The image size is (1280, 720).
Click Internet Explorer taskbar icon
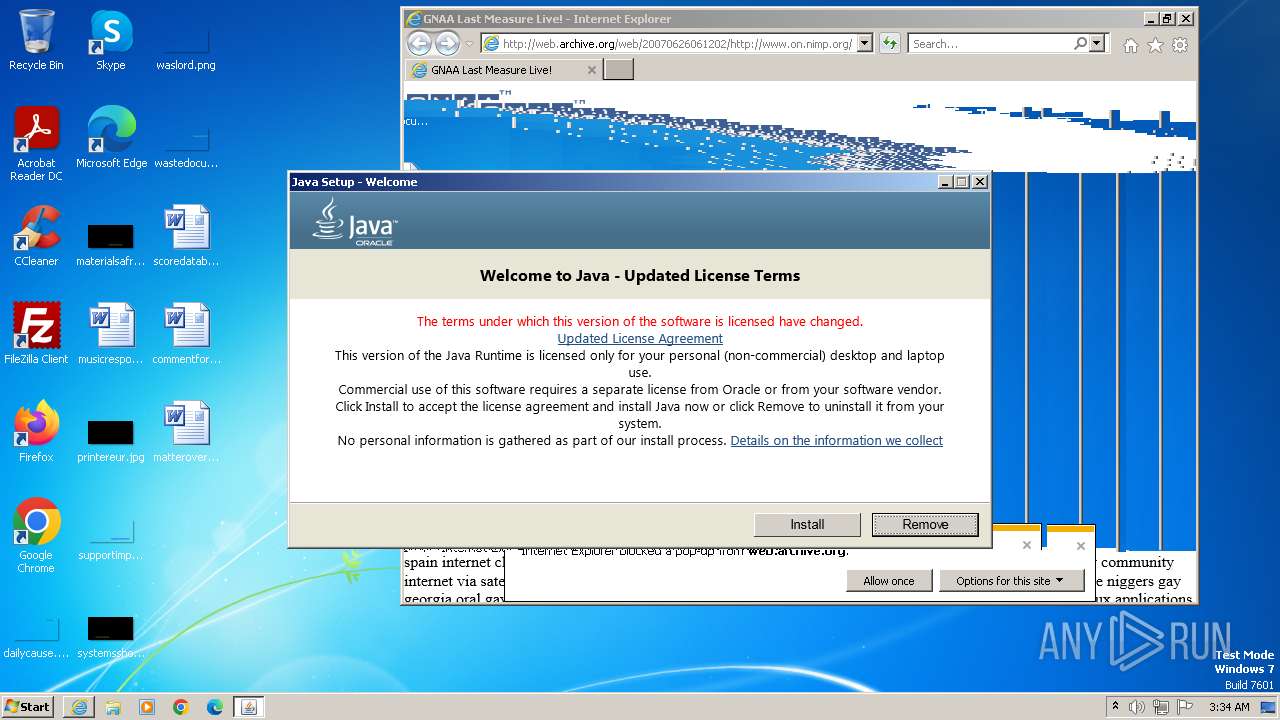79,707
